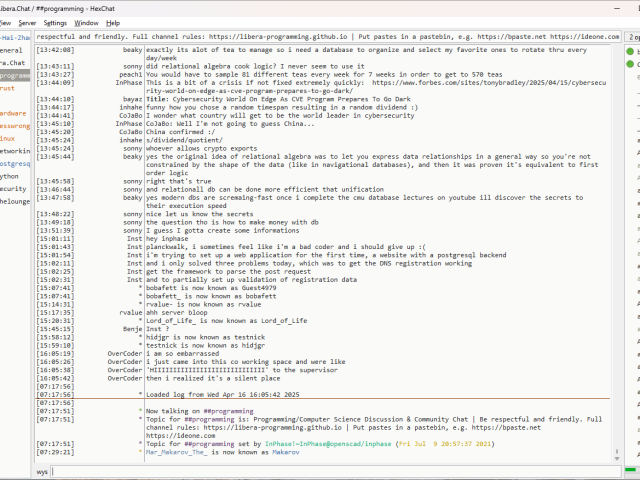Switch to the postgresql channel
Viewport: 640px width, 480px height.
(x=15, y=163)
